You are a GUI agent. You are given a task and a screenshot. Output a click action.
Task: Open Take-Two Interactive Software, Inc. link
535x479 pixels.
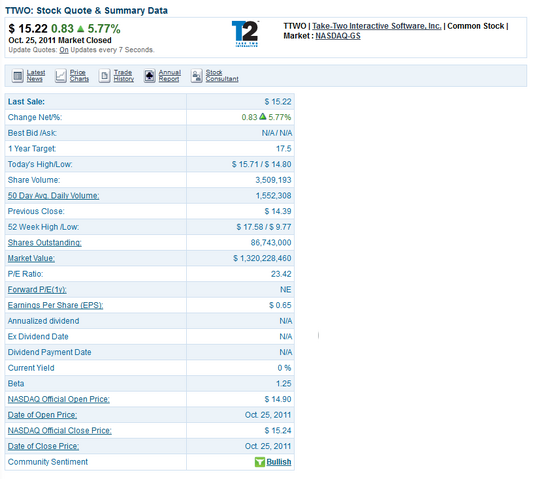pyautogui.click(x=377, y=26)
